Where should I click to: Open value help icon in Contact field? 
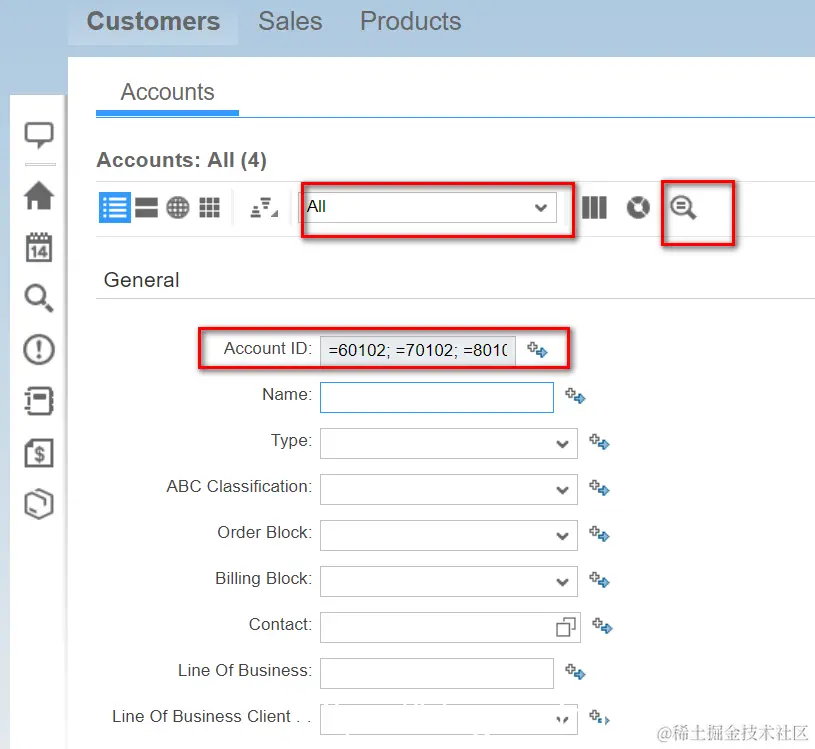click(x=566, y=627)
